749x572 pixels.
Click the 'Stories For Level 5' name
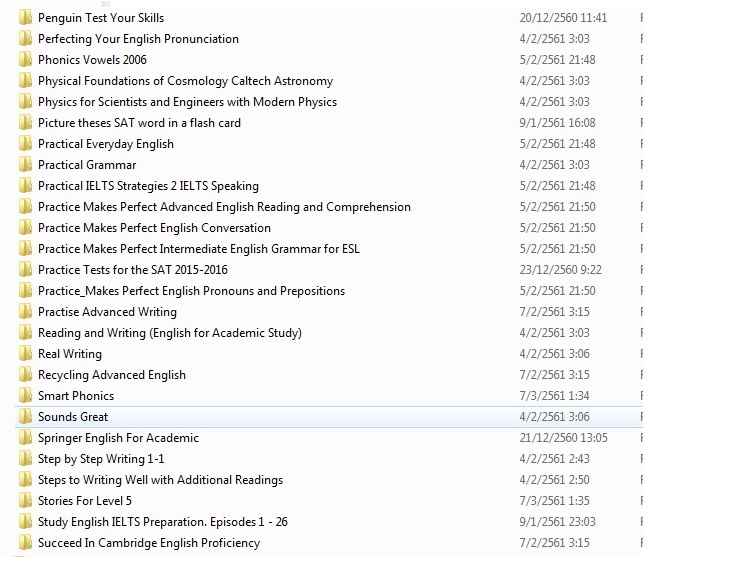pos(85,502)
